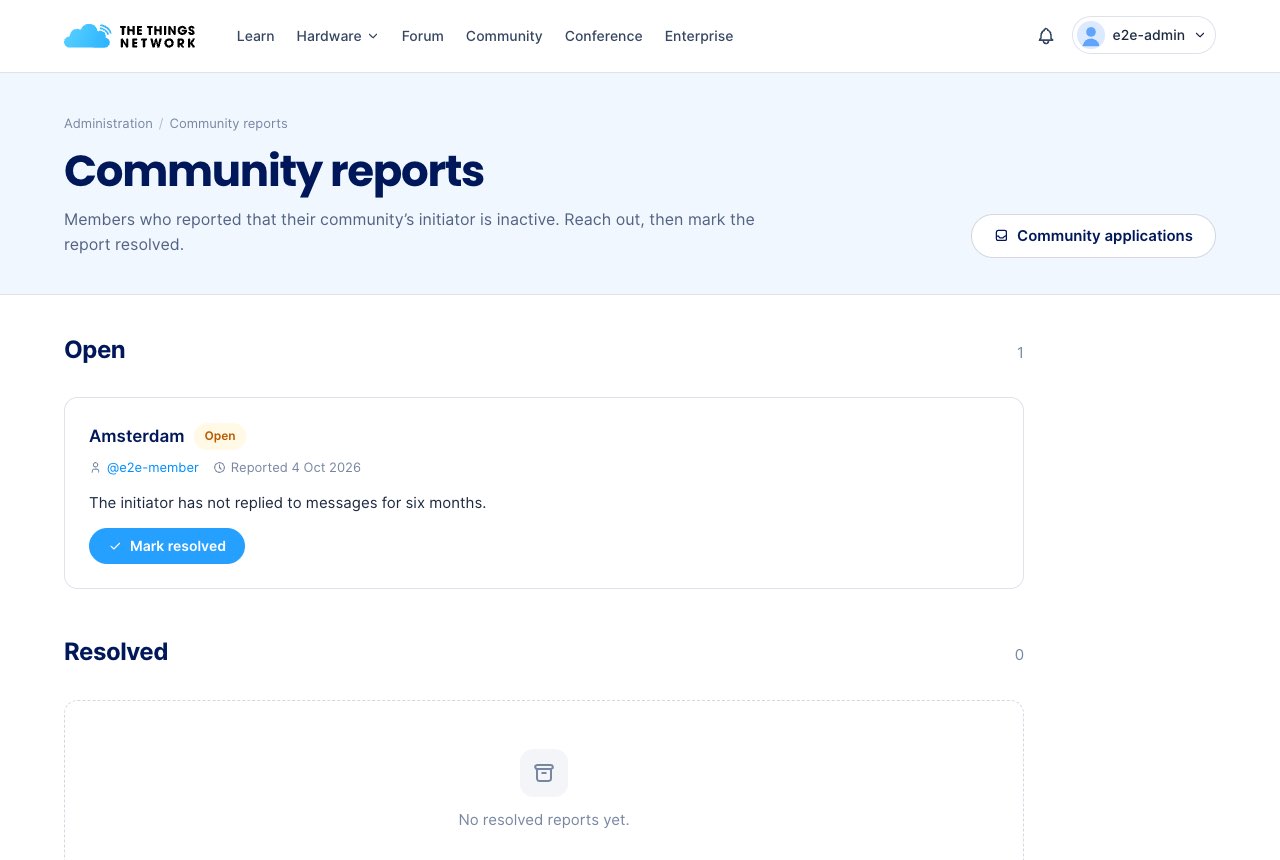Open Community applications
This screenshot has height=860, width=1280.
click(1093, 236)
